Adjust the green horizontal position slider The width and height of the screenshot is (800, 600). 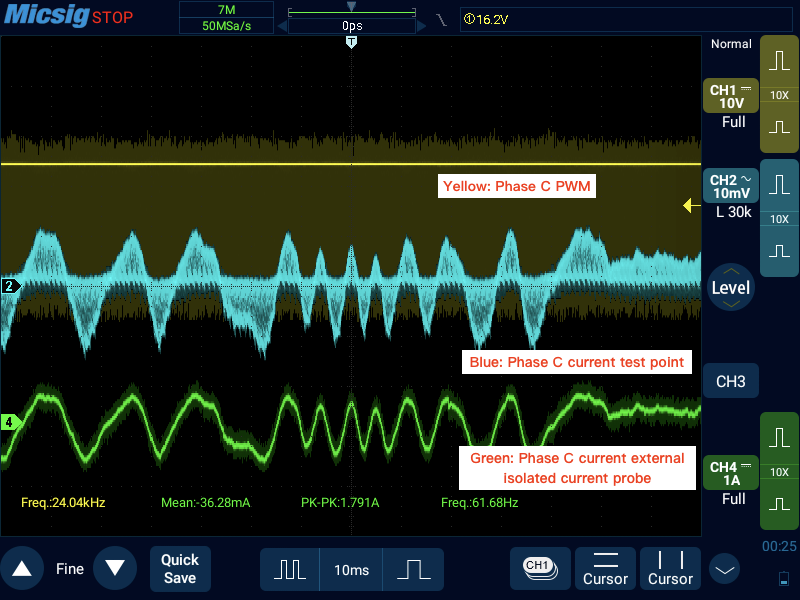(x=350, y=13)
